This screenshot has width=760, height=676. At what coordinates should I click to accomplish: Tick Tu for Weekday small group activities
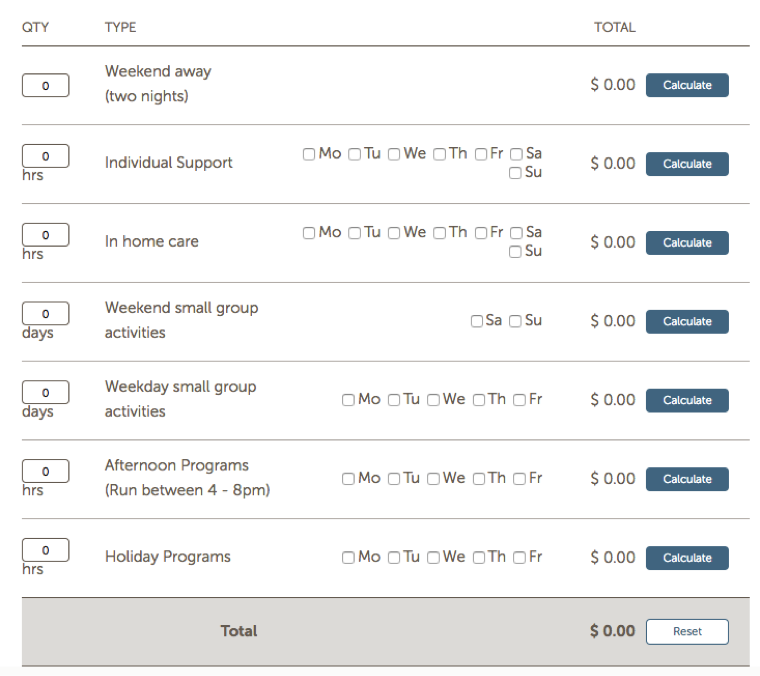tap(394, 400)
